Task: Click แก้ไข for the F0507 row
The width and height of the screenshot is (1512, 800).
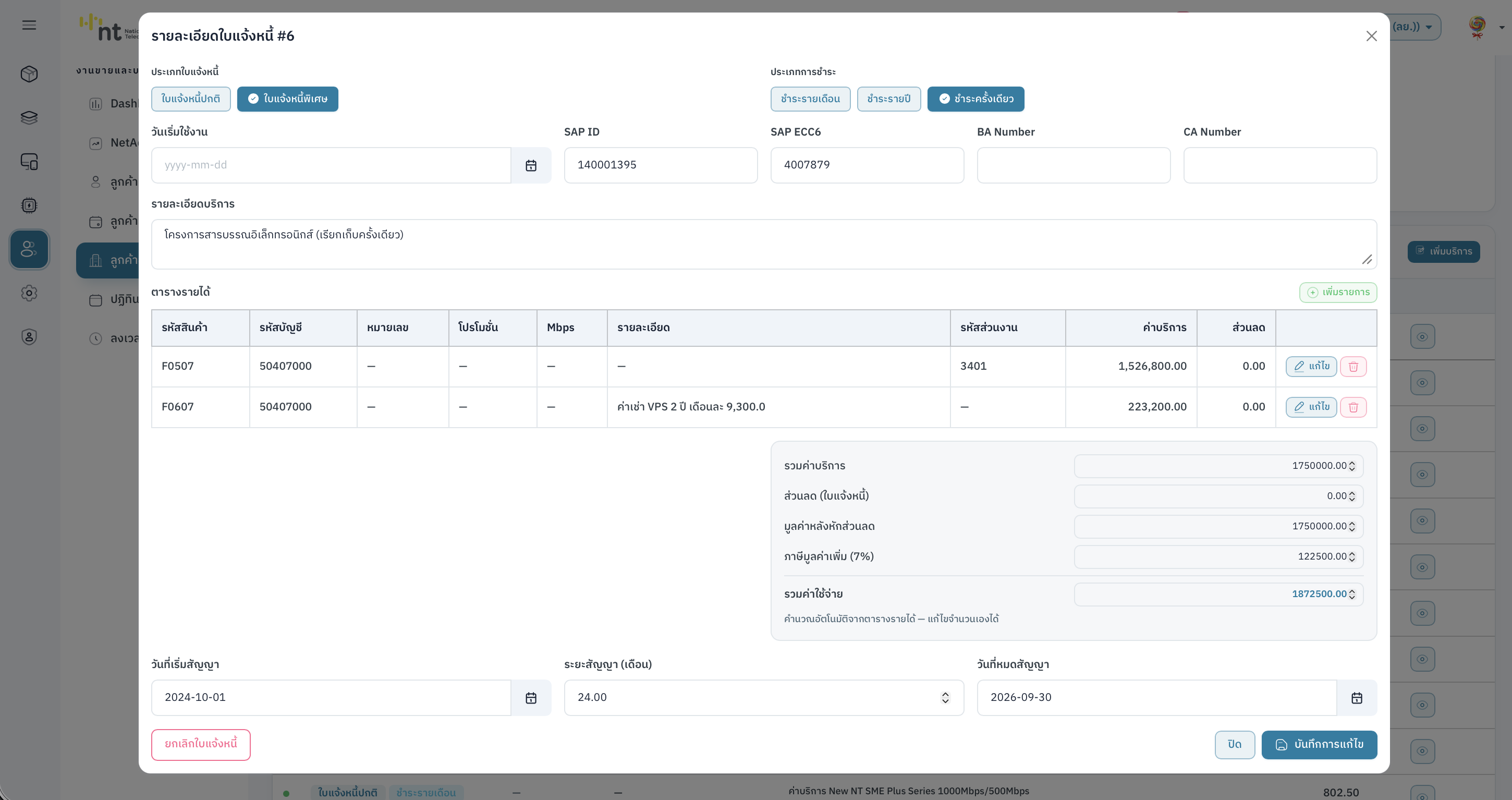Action: 1311,366
